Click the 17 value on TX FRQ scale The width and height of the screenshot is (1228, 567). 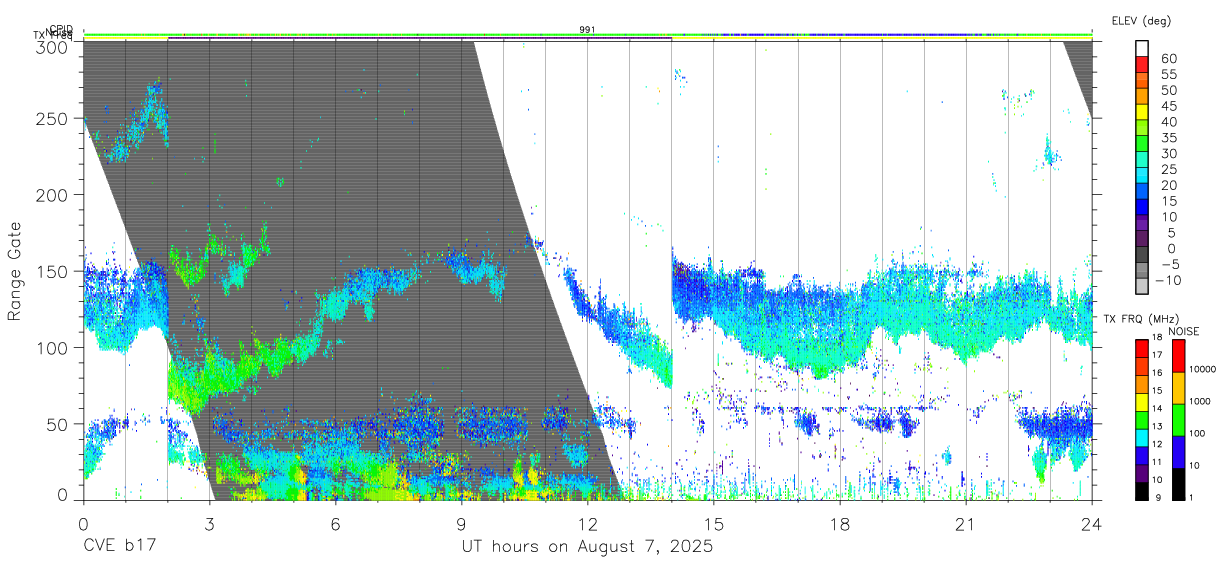[1157, 355]
